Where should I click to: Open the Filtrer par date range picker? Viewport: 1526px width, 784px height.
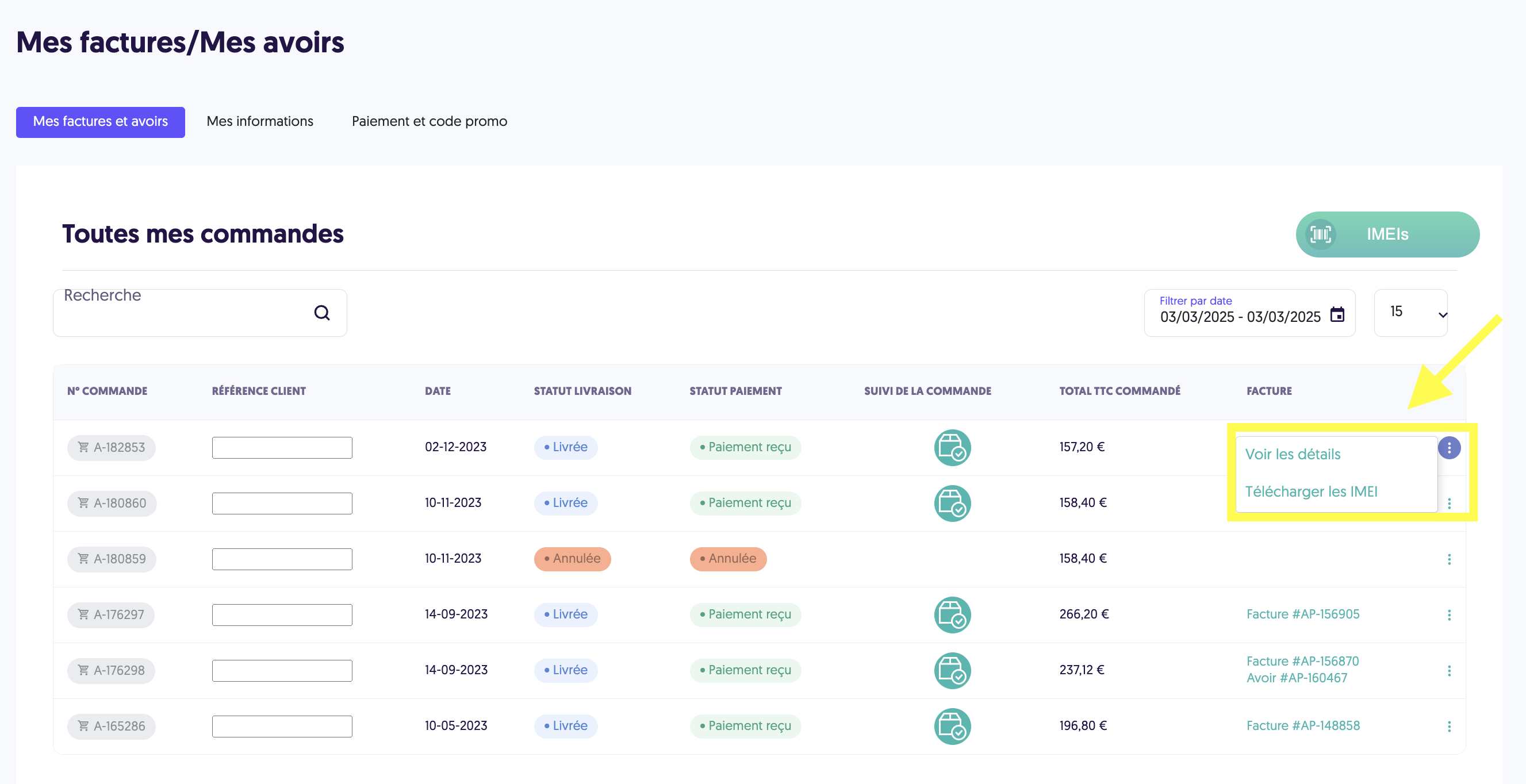pyautogui.click(x=1249, y=313)
